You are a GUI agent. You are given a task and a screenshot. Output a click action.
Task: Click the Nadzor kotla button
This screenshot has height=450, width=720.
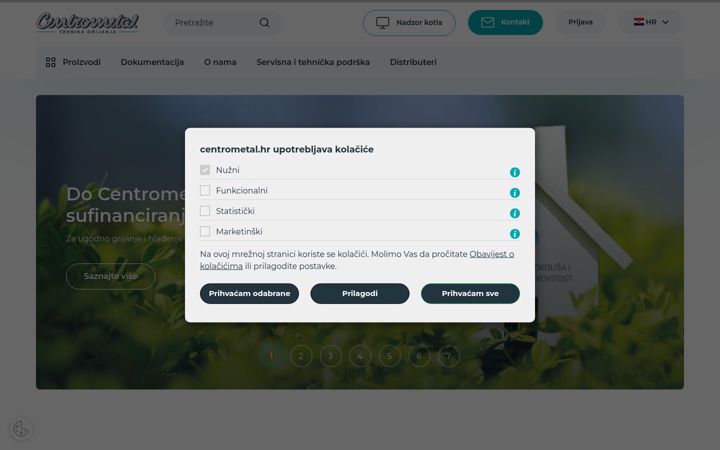tap(409, 22)
